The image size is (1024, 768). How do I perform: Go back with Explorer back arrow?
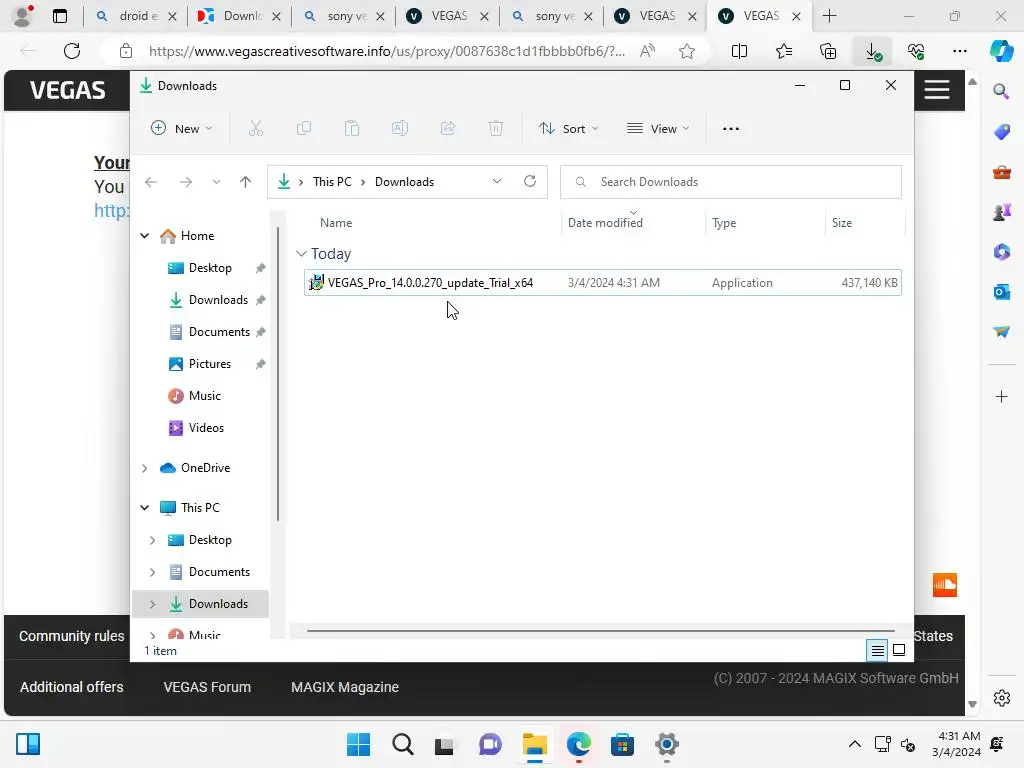[x=151, y=182]
